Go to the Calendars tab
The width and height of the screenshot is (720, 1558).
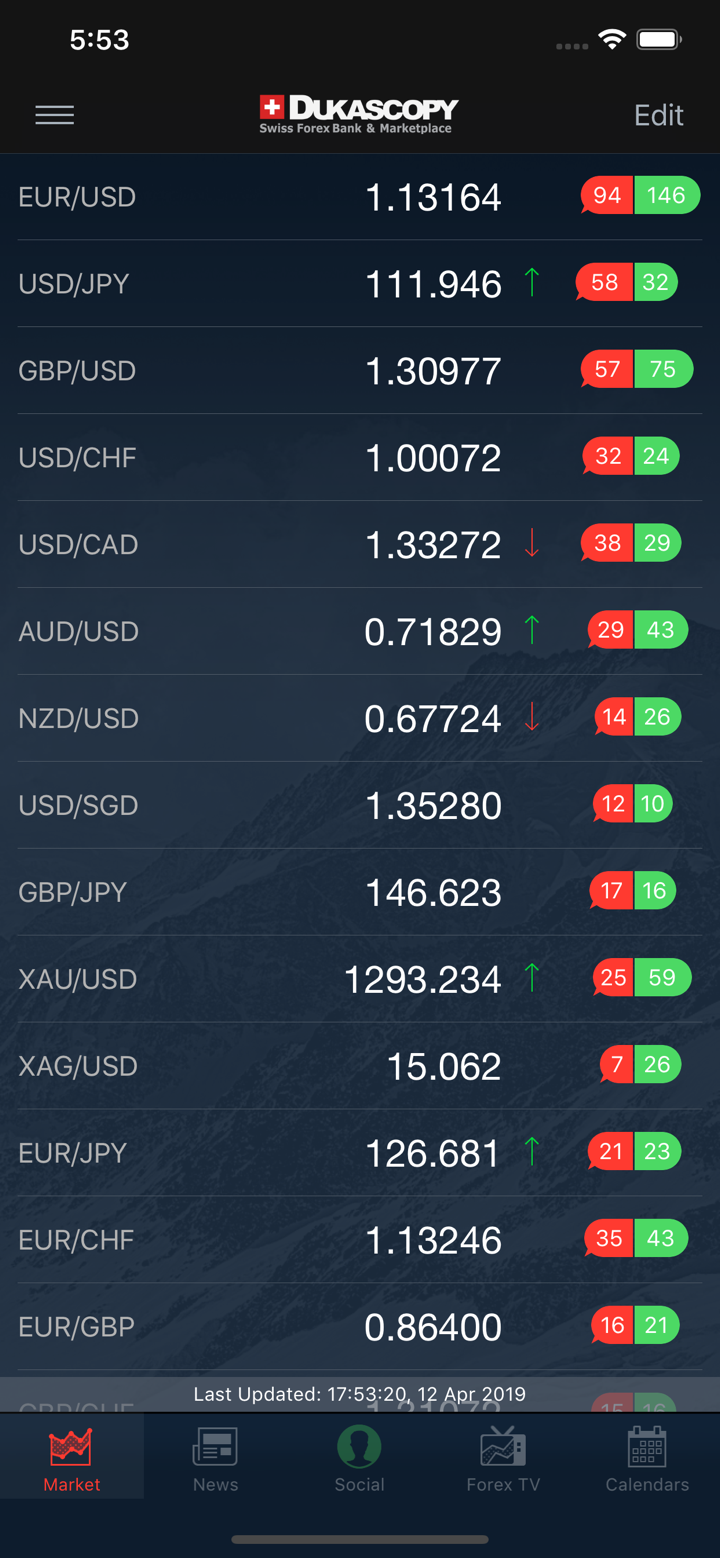(647, 1458)
